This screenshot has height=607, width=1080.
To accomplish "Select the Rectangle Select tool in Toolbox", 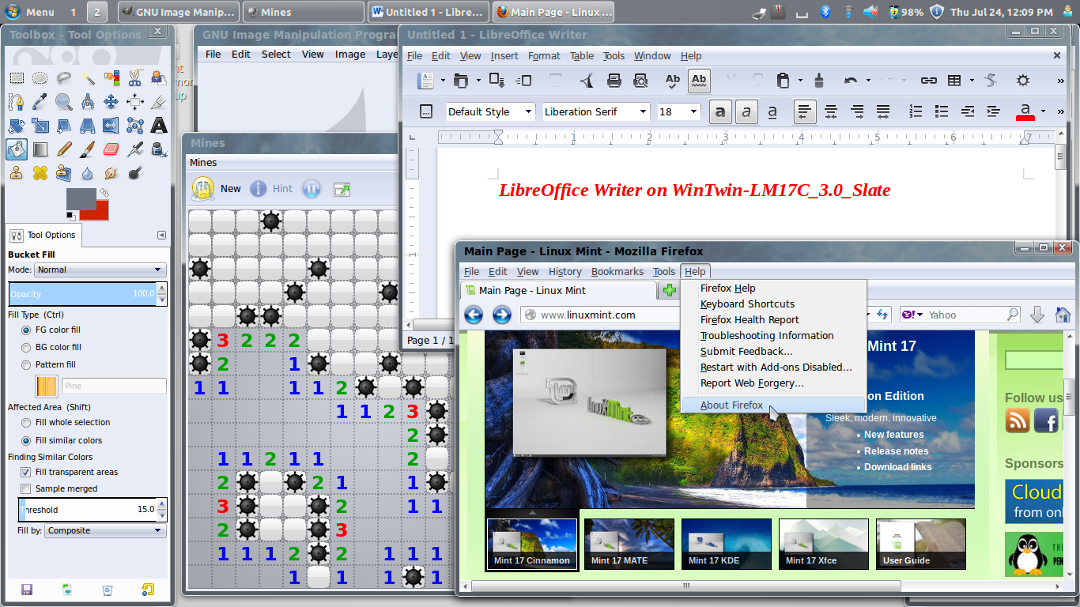I will [17, 79].
